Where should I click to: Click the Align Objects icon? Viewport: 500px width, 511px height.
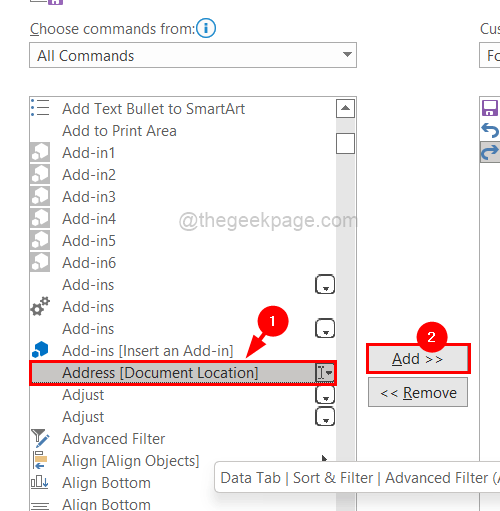(x=40, y=460)
